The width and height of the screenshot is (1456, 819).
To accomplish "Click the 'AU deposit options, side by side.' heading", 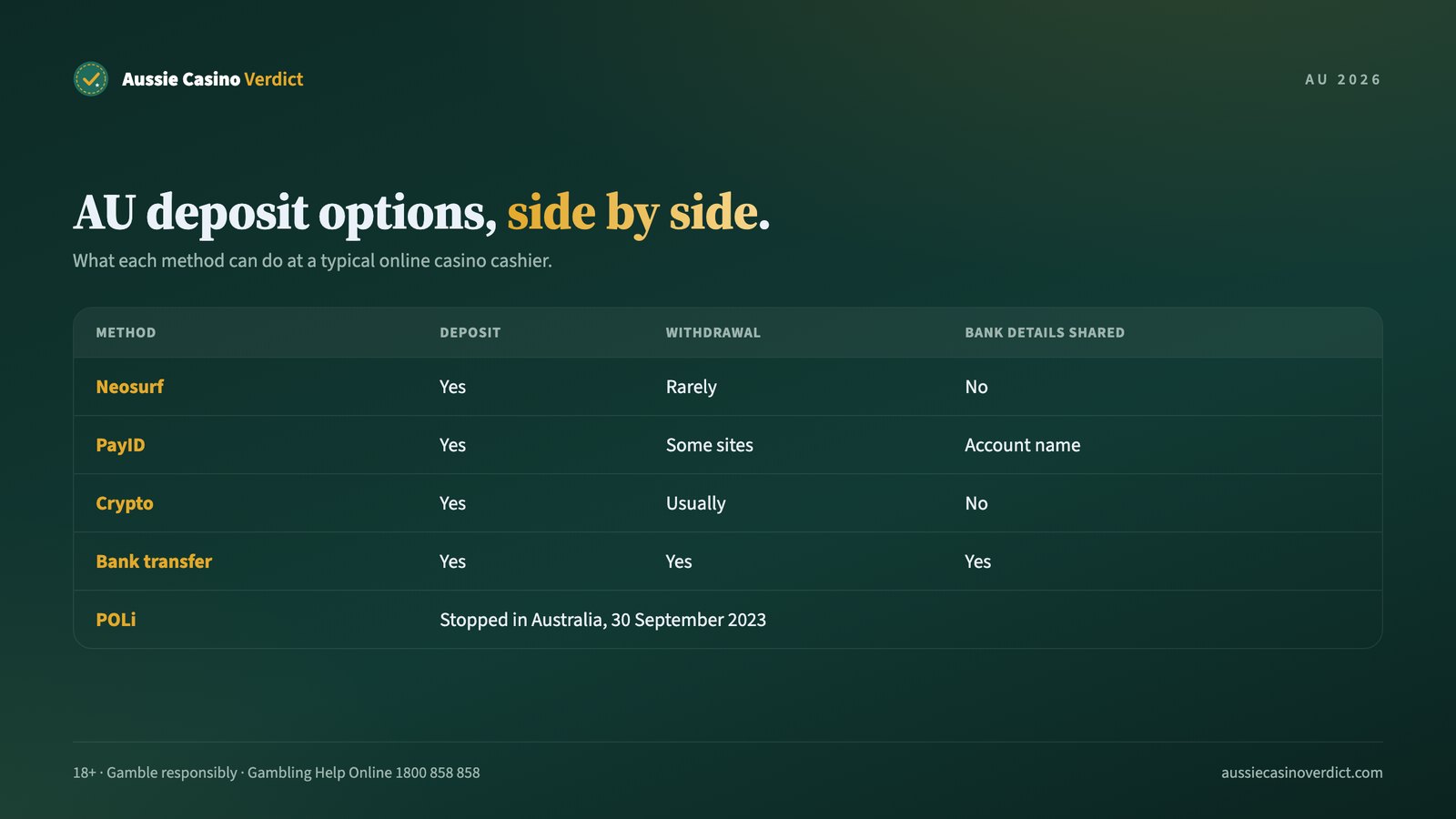I will point(421,213).
